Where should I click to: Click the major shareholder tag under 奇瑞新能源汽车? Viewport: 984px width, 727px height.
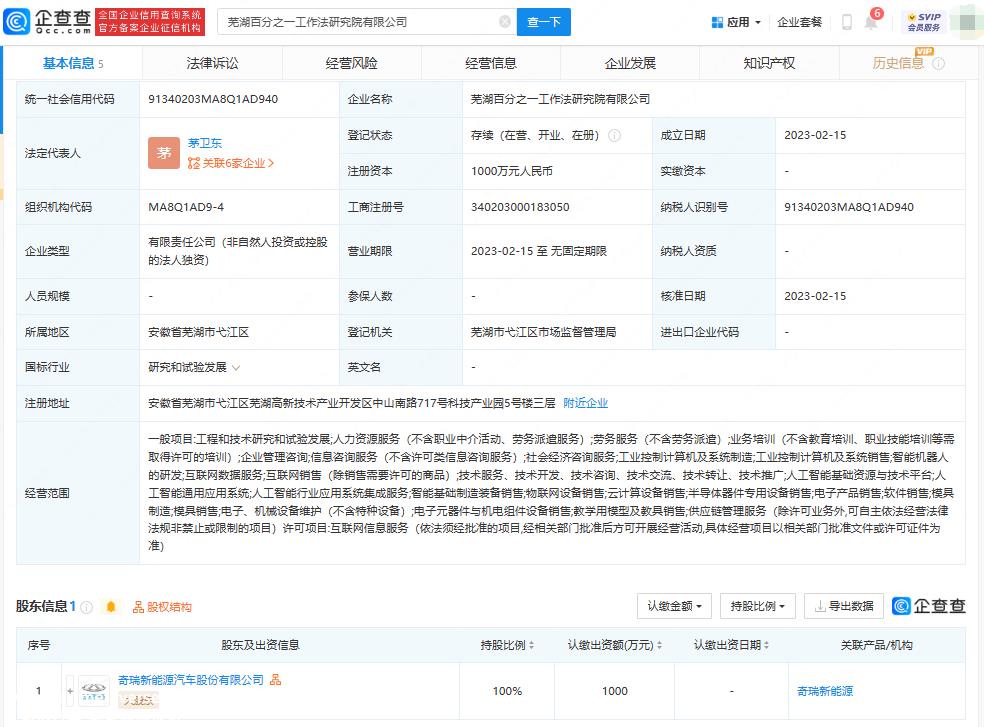138,701
